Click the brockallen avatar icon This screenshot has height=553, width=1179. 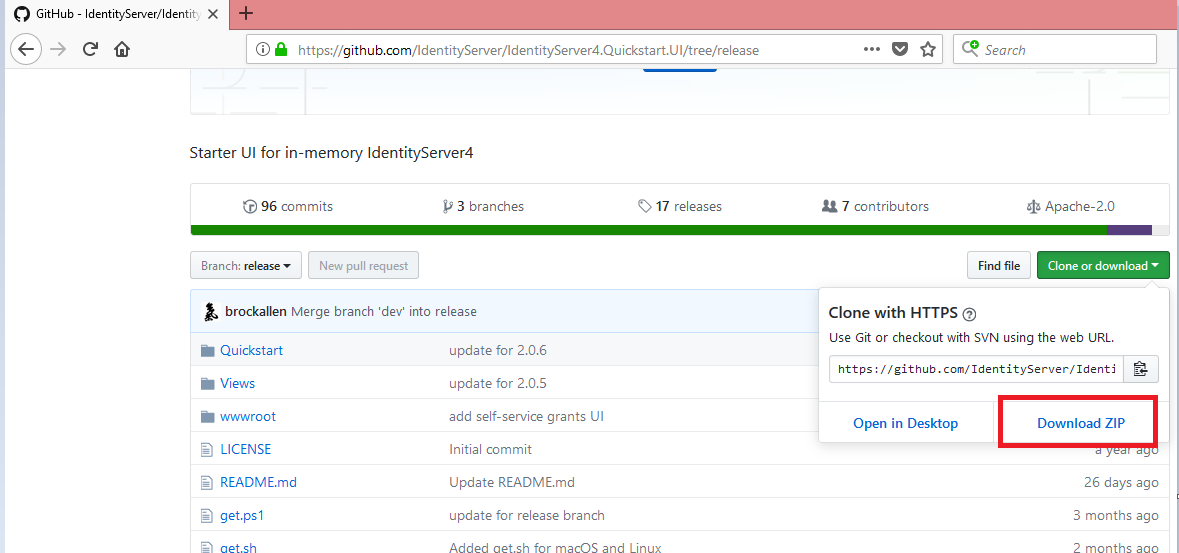point(211,311)
